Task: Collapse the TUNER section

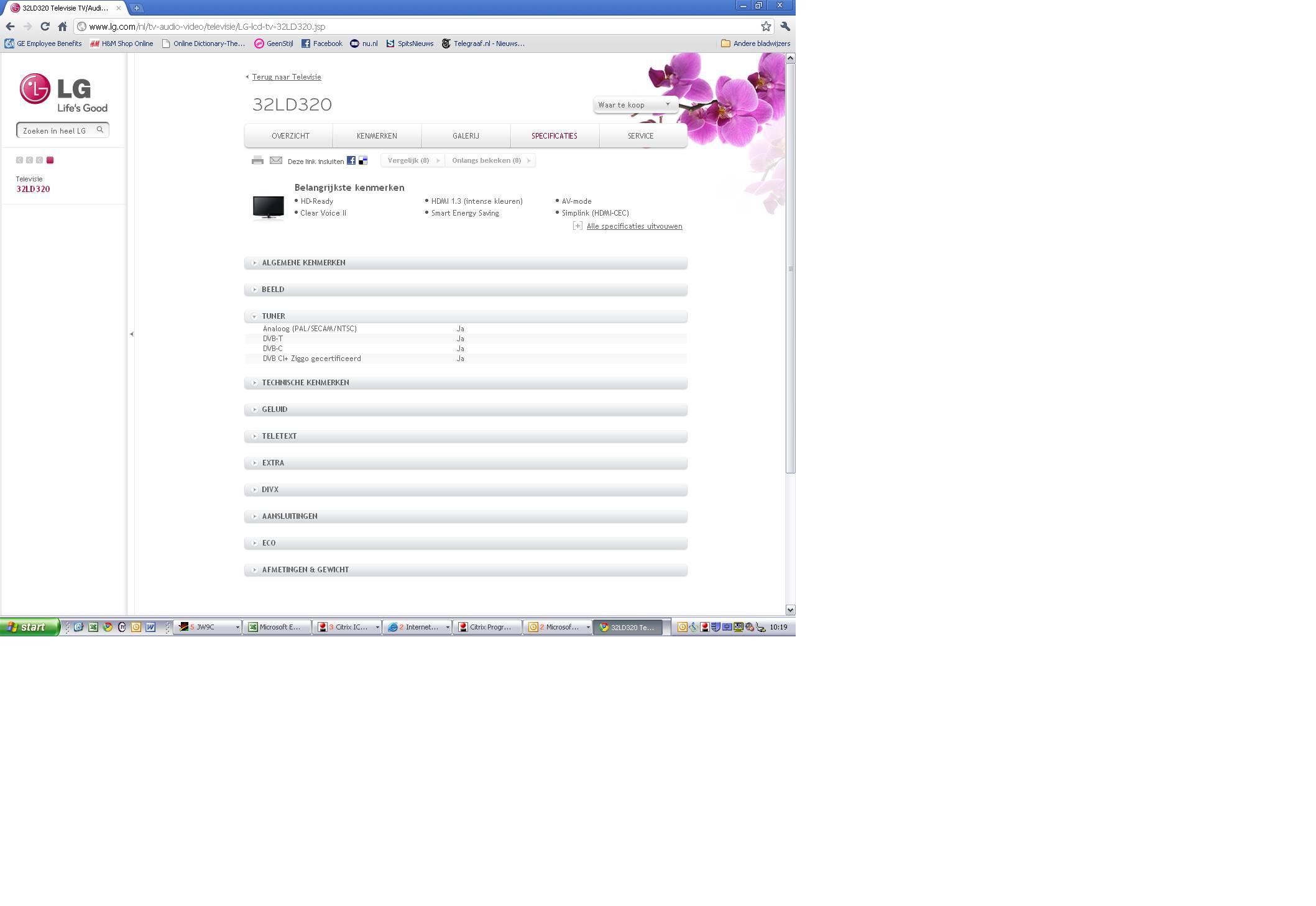Action: coord(466,316)
